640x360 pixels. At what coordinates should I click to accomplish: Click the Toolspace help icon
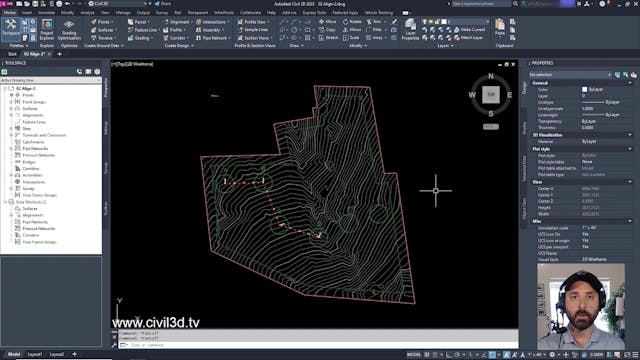pos(97,72)
